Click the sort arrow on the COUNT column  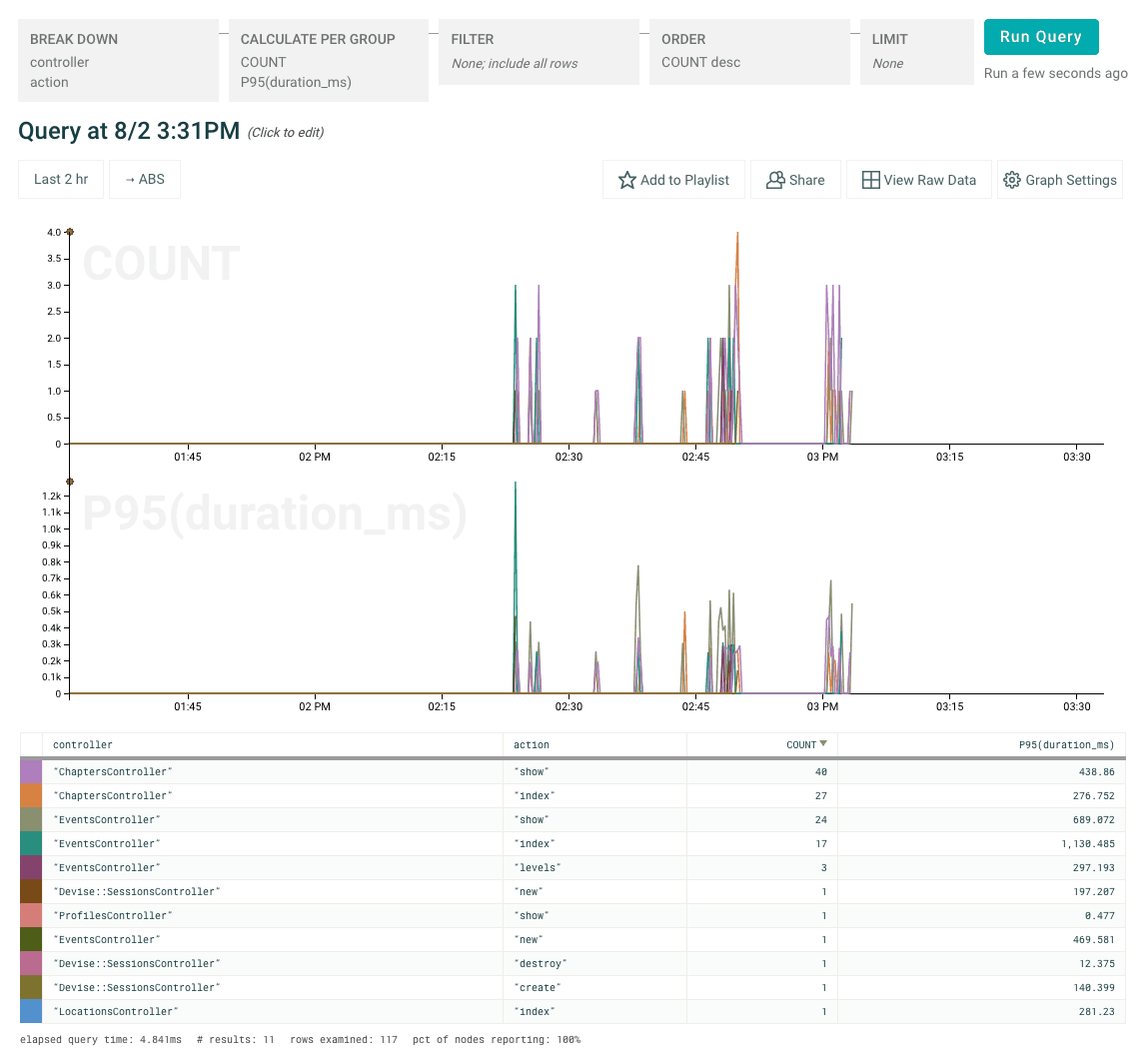[x=822, y=744]
